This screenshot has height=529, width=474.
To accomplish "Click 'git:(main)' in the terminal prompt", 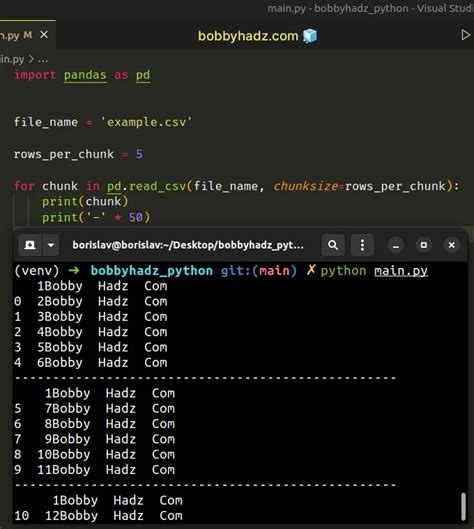I will point(259,271).
